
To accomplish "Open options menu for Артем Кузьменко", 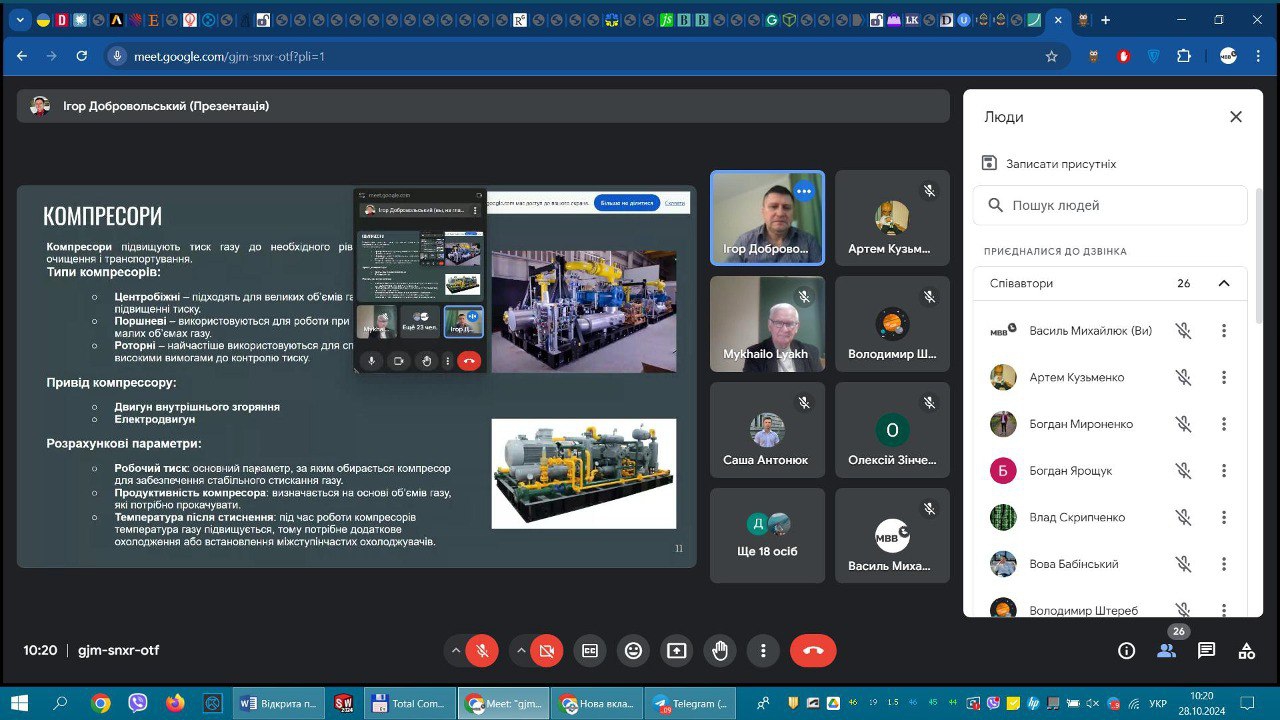I will pyautogui.click(x=1223, y=378).
